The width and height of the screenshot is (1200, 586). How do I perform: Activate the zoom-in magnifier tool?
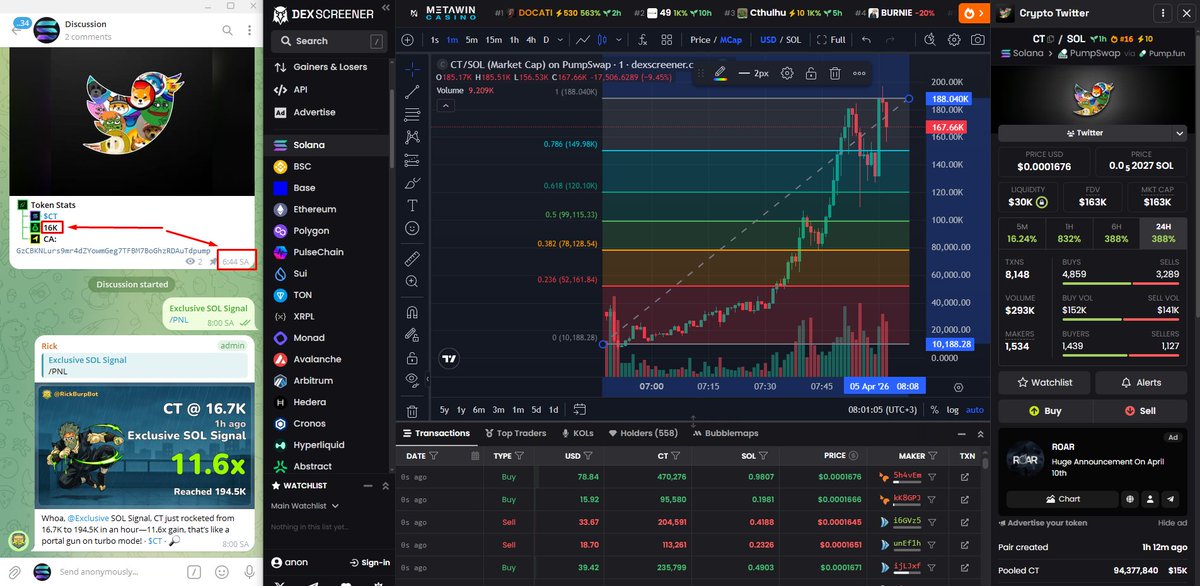[x=413, y=282]
